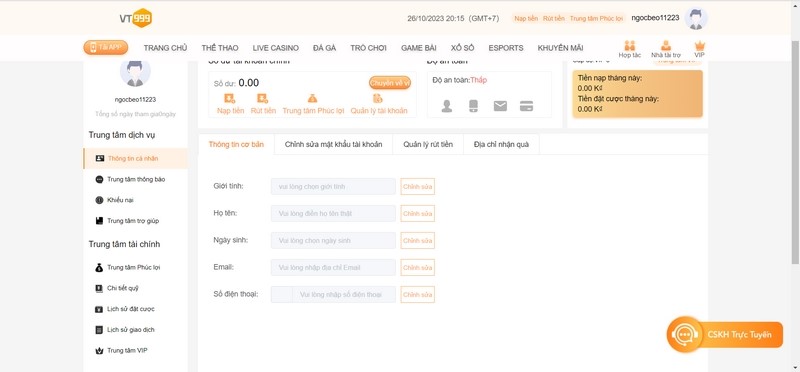Open the XỔ SỐ menu
This screenshot has height=372, width=800.
462,48
